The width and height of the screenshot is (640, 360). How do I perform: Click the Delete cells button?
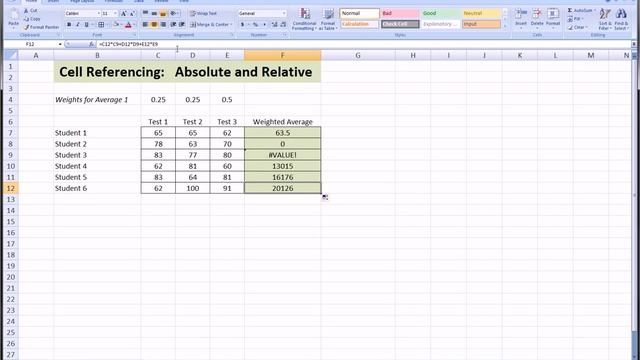point(537,18)
